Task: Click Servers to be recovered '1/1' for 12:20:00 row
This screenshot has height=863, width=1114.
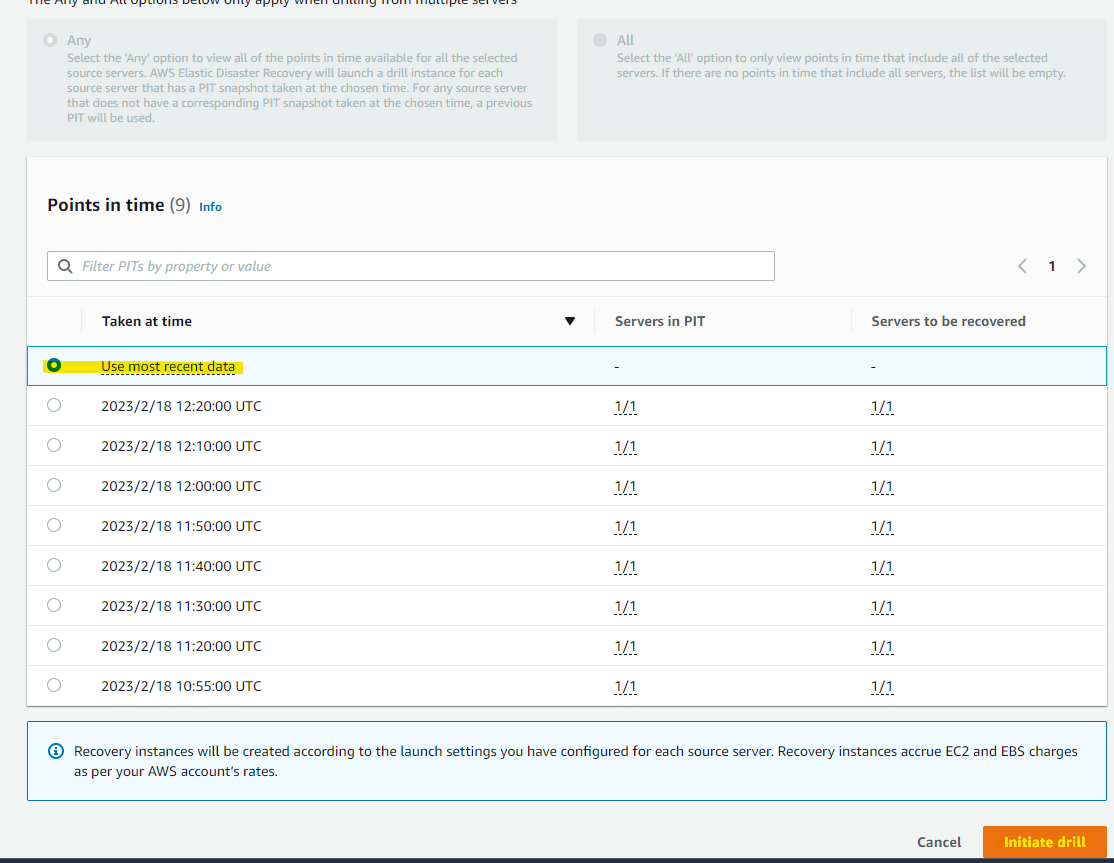Action: click(882, 406)
